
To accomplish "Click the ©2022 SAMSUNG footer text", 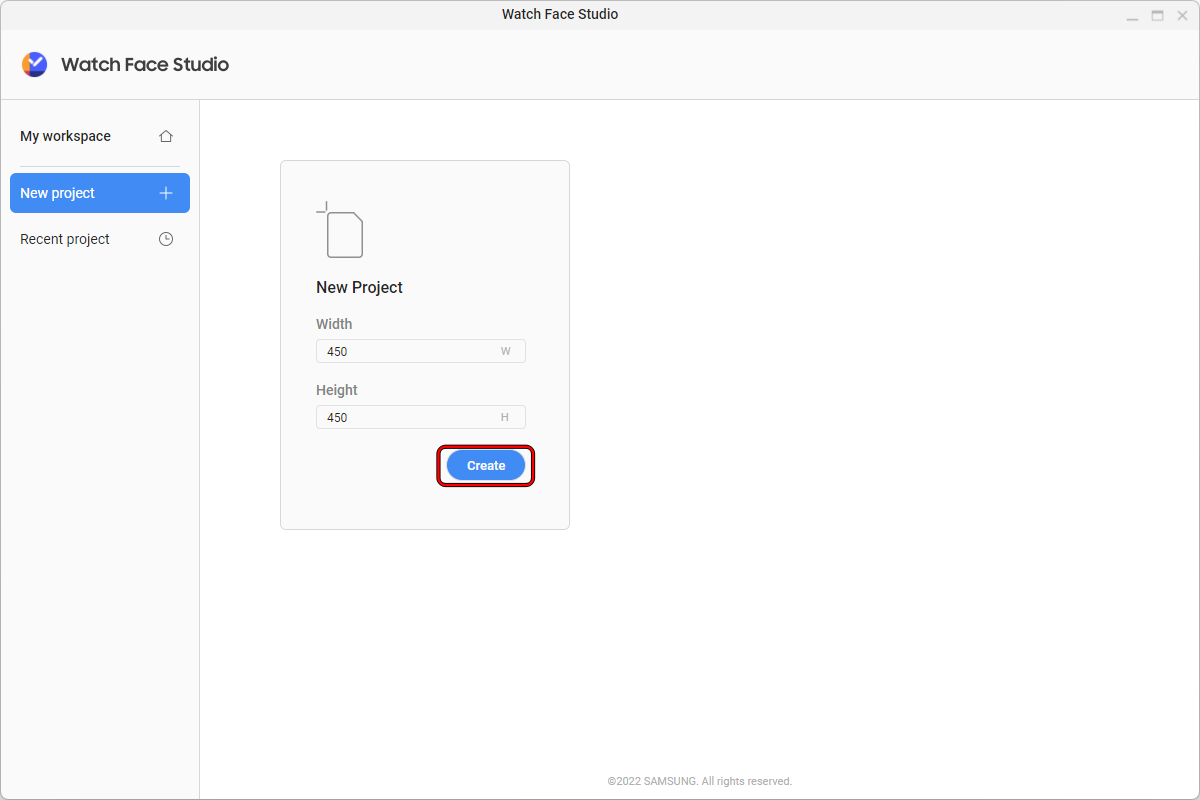I will pyautogui.click(x=700, y=781).
